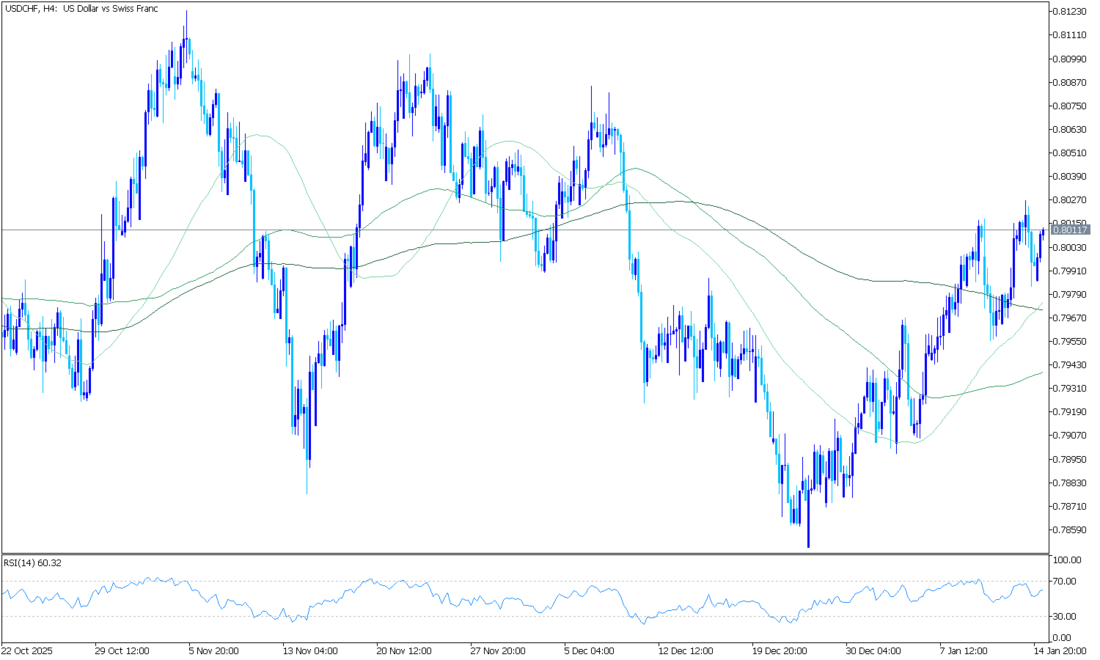Click the 100.00 RSI scale label
Viewport: 1100px width, 660px height.
point(1066,560)
